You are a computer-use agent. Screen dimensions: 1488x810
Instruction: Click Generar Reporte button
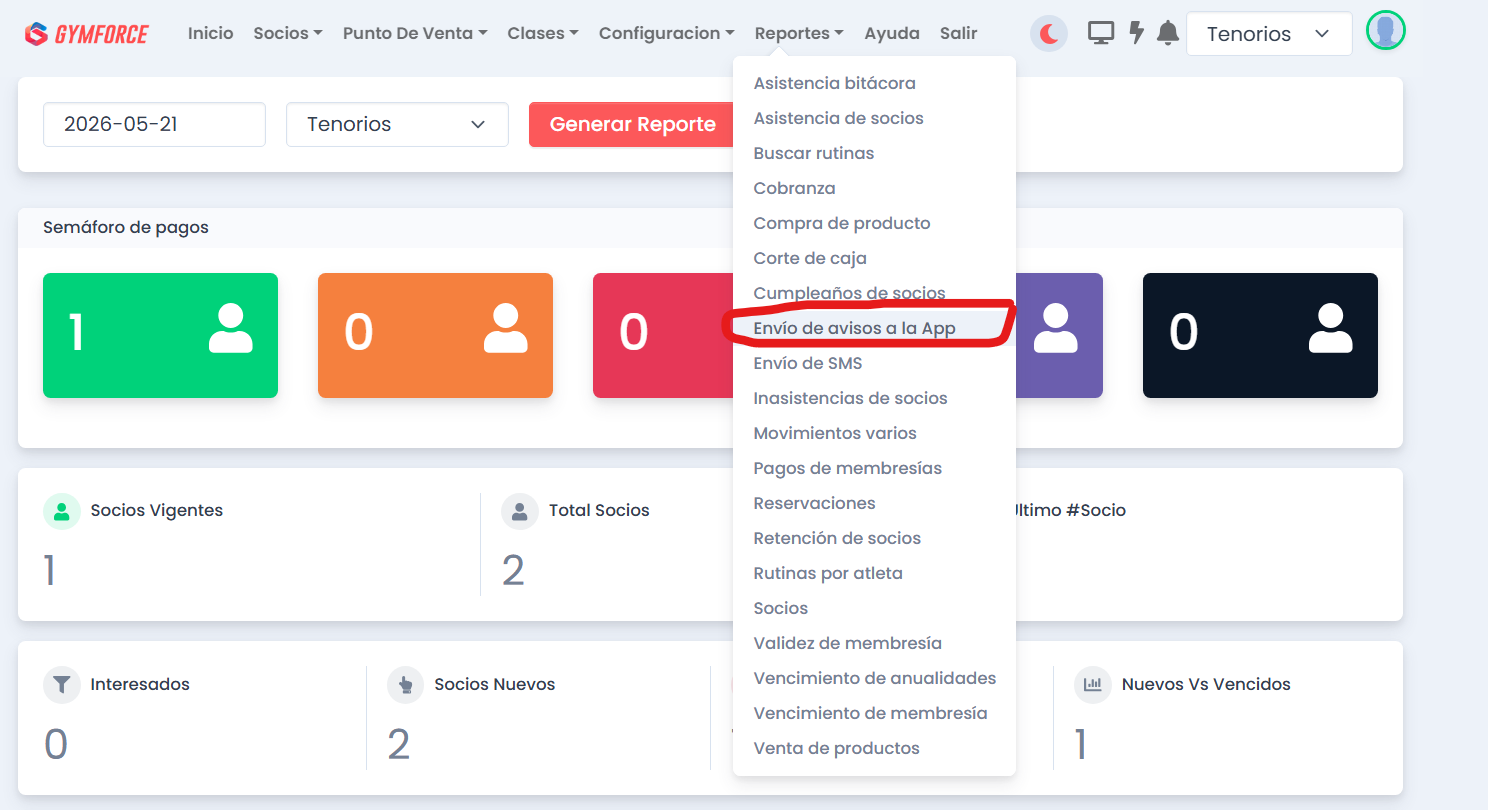[633, 125]
